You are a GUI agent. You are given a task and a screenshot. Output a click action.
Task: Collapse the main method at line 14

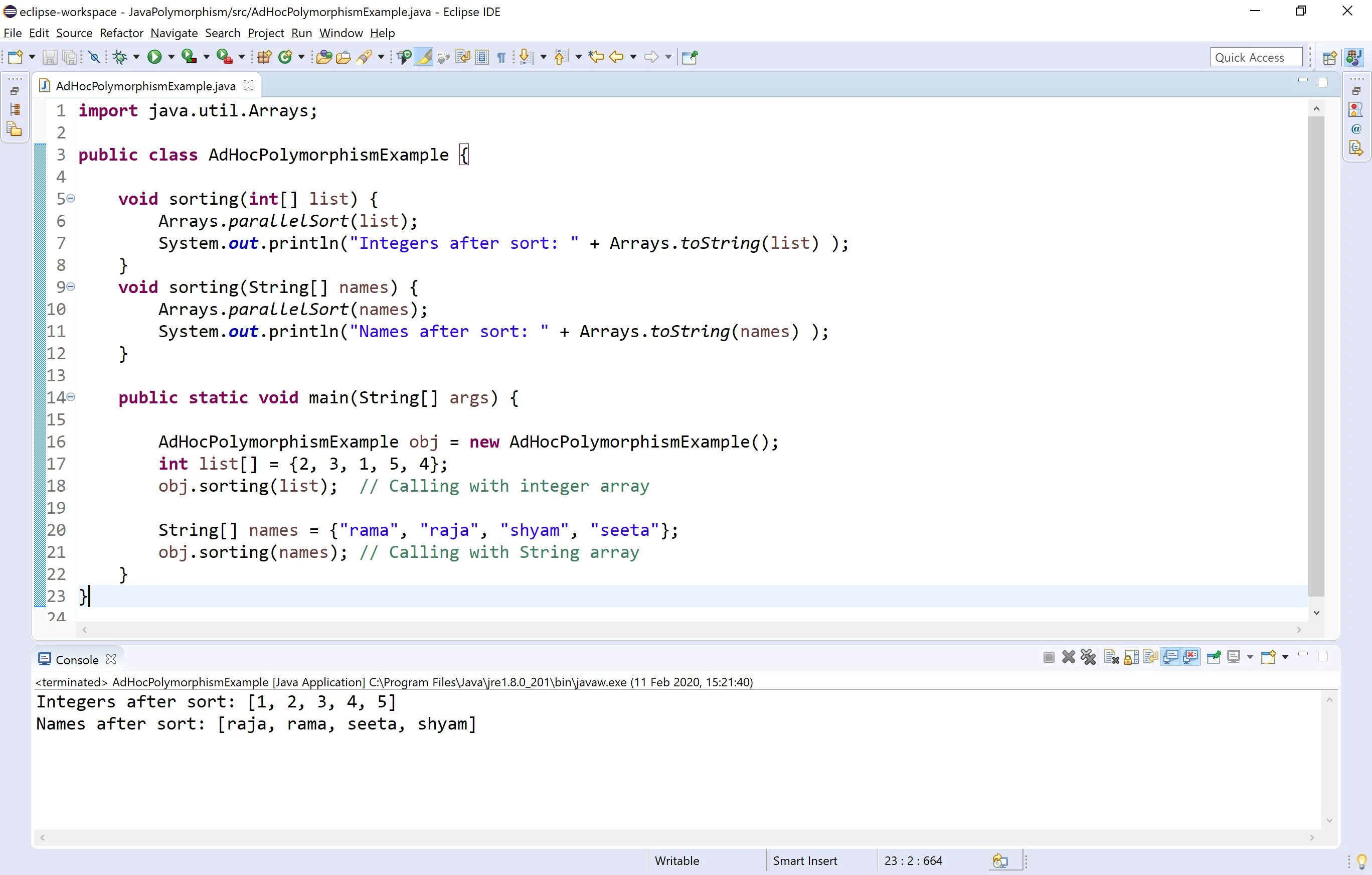70,397
